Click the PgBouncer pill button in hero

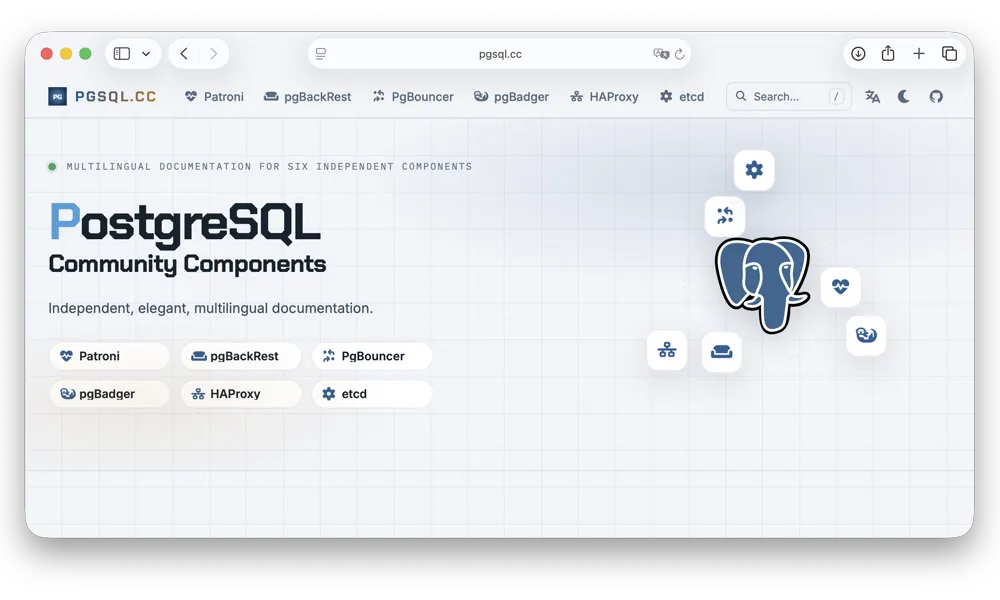(x=372, y=356)
